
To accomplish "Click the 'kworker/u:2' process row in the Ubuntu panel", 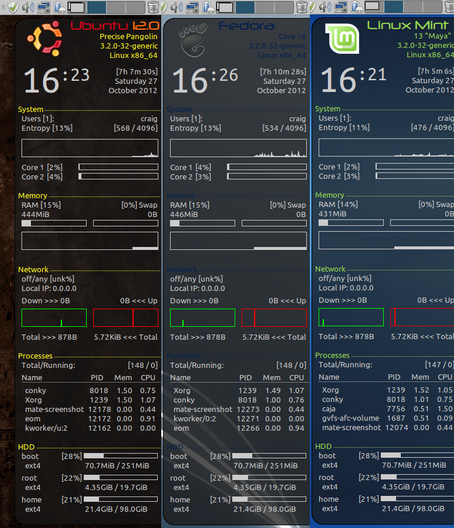I will click(x=90, y=428).
